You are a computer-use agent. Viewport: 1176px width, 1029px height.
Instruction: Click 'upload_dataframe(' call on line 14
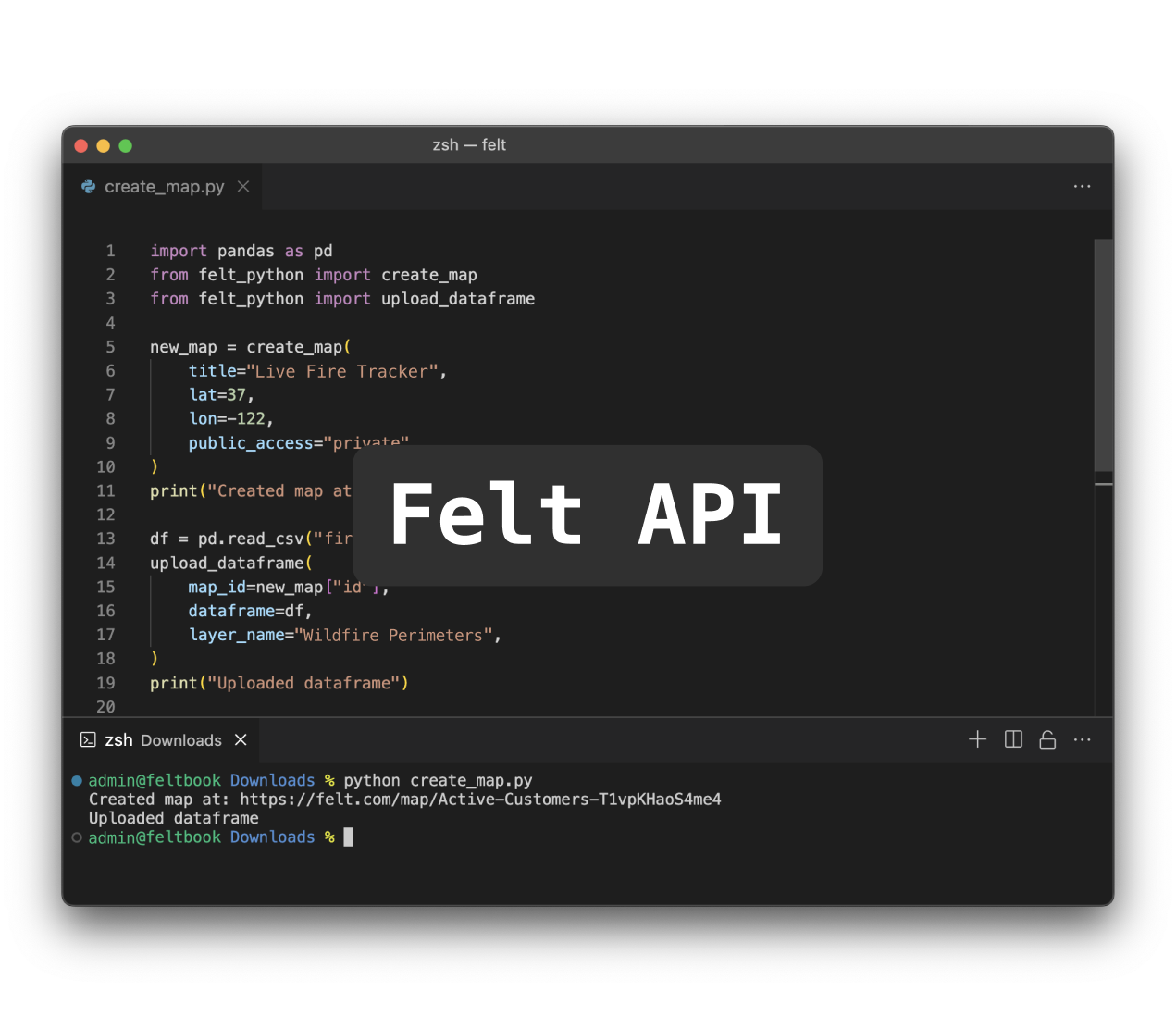[231, 563]
